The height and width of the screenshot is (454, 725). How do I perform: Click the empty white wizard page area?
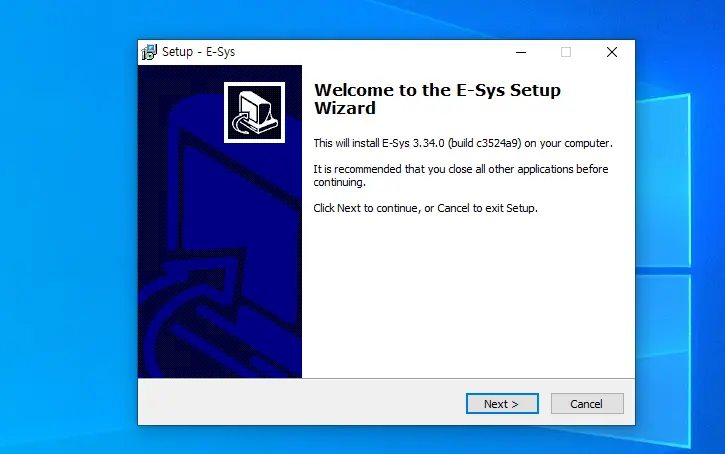[467, 296]
